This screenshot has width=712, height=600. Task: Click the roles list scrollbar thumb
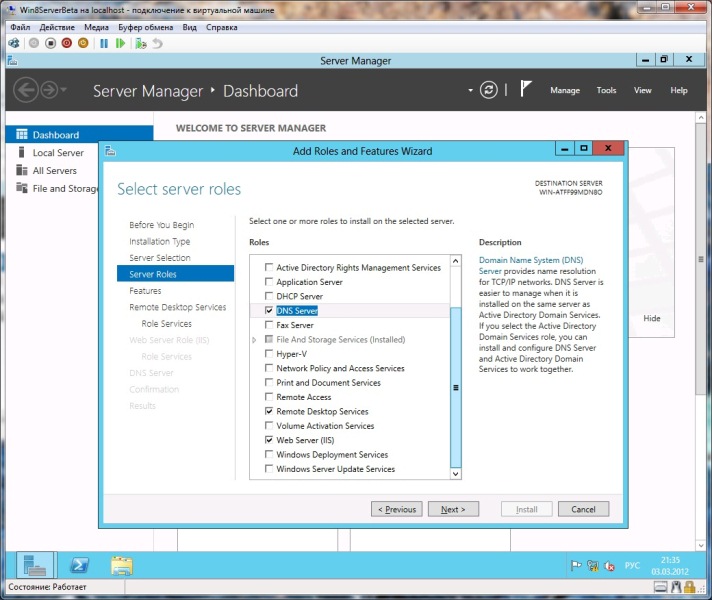(x=456, y=387)
